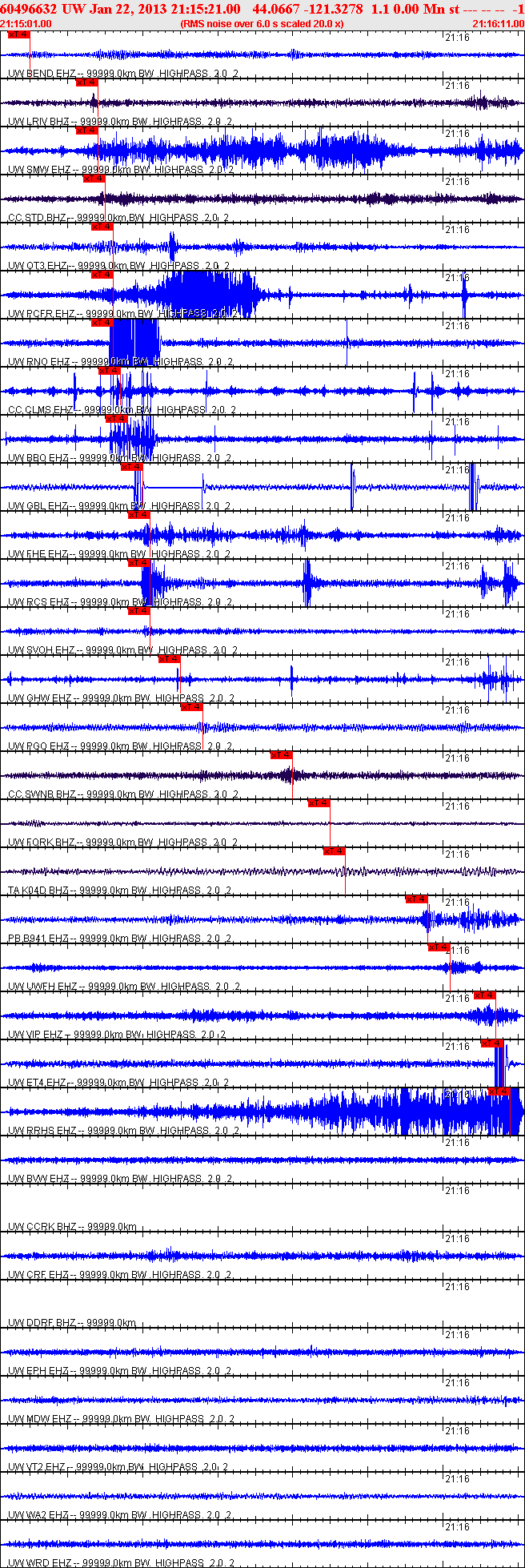Click the red pick flag on FORK trace
This screenshot has width=525, height=1568.
tap(319, 803)
